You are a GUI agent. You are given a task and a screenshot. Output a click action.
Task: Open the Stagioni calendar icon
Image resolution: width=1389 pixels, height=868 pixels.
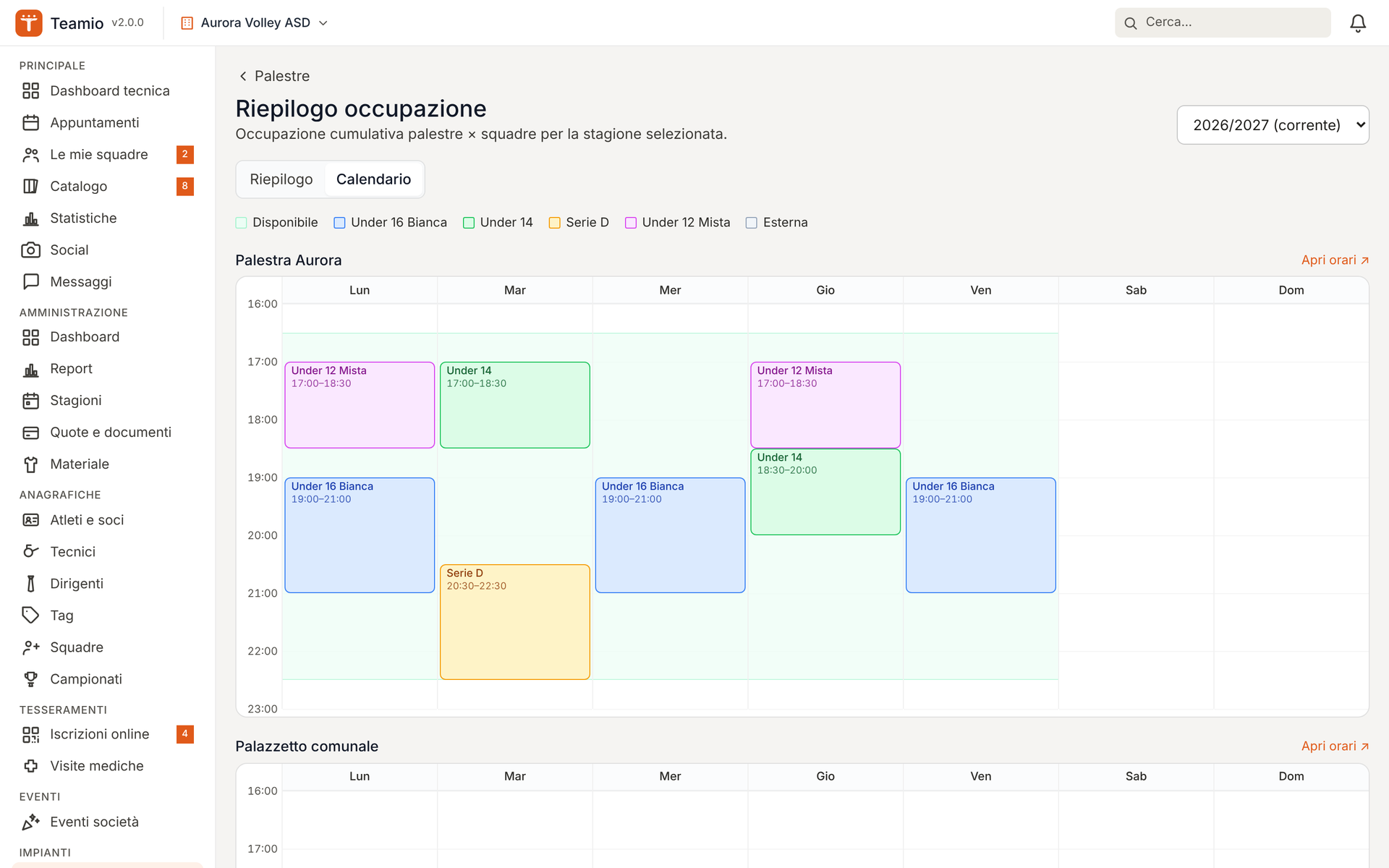tap(30, 401)
